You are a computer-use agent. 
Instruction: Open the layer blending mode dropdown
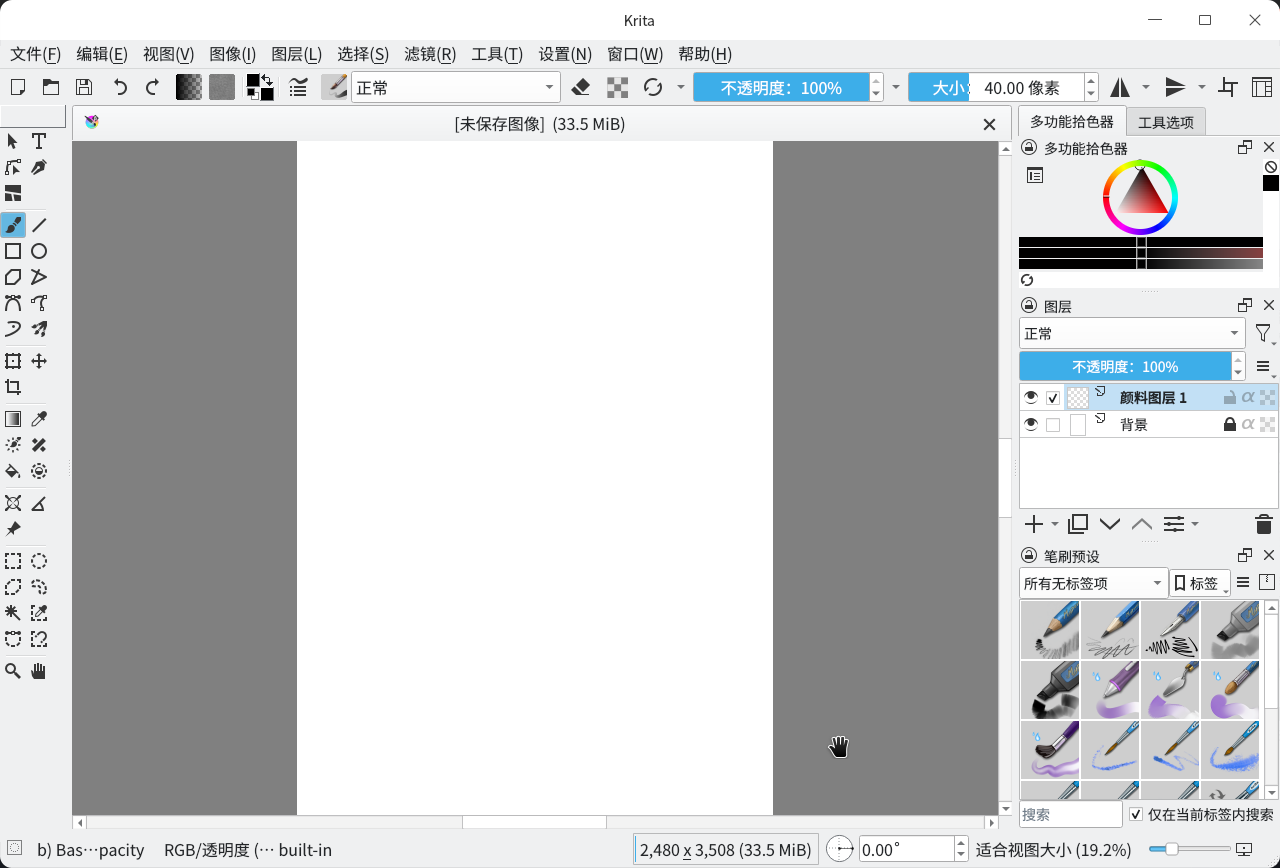pos(1132,333)
